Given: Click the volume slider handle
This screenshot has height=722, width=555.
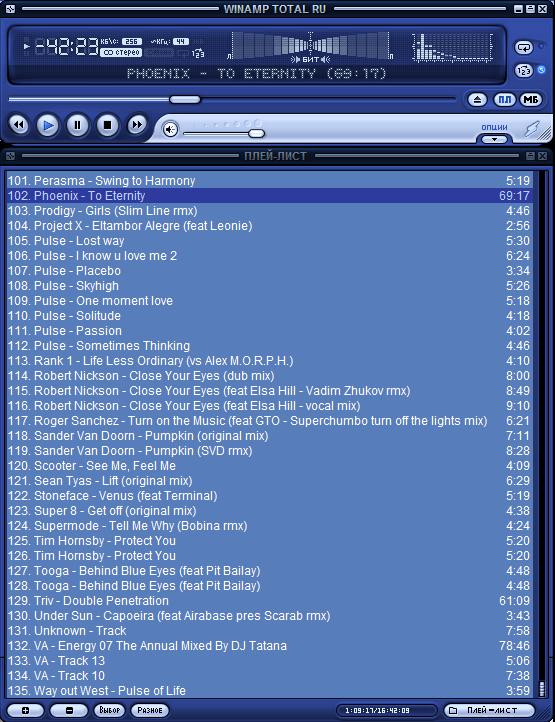Looking at the screenshot, I should [256, 134].
